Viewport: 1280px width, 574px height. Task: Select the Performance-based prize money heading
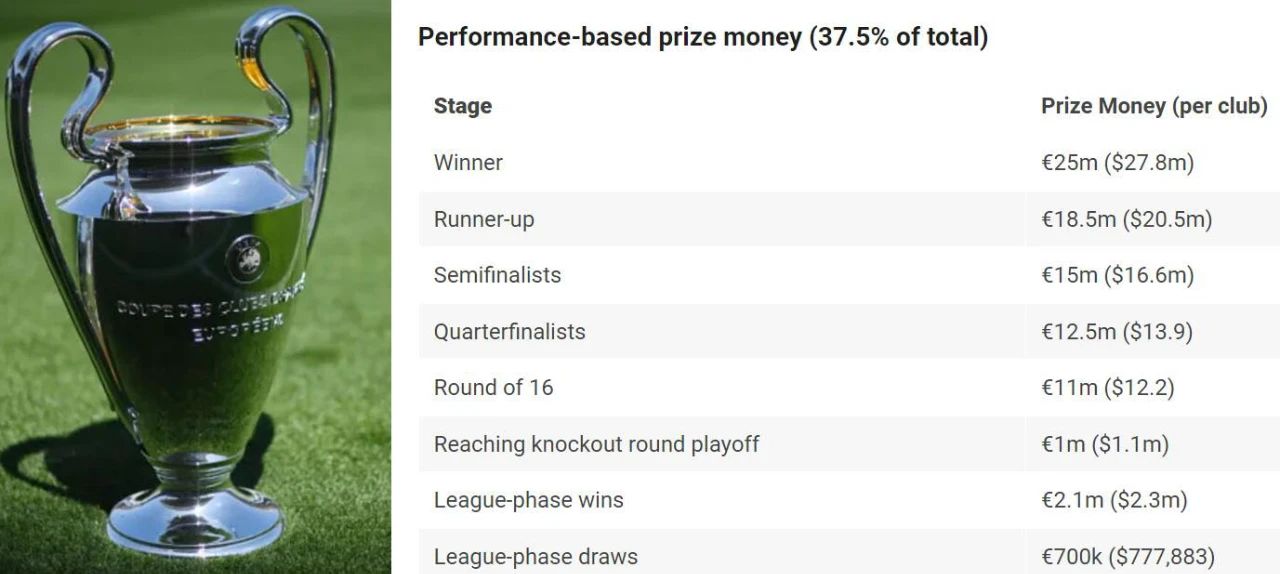pyautogui.click(x=703, y=38)
